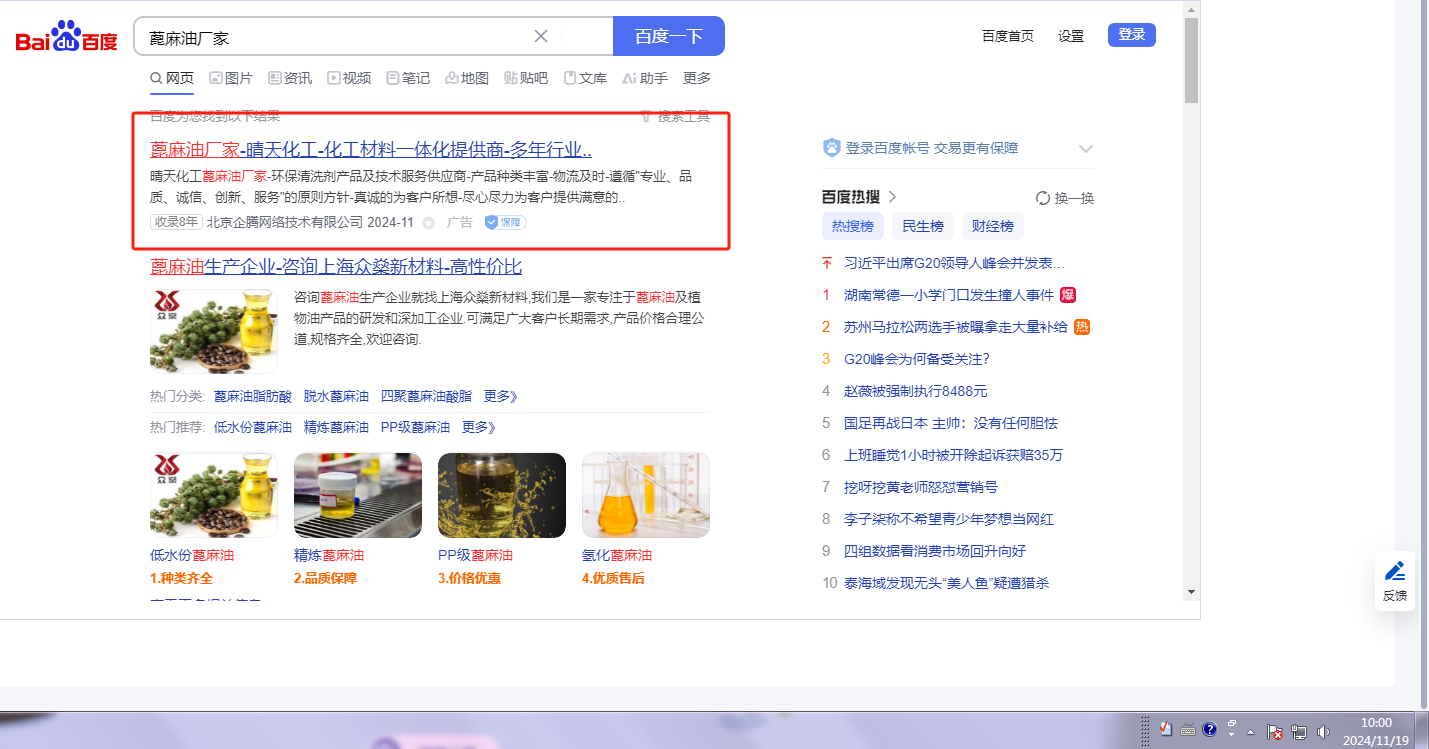Click the shield icon beside 登录百度帐号
Image resolution: width=1429 pixels, height=749 pixels.
coord(831,148)
